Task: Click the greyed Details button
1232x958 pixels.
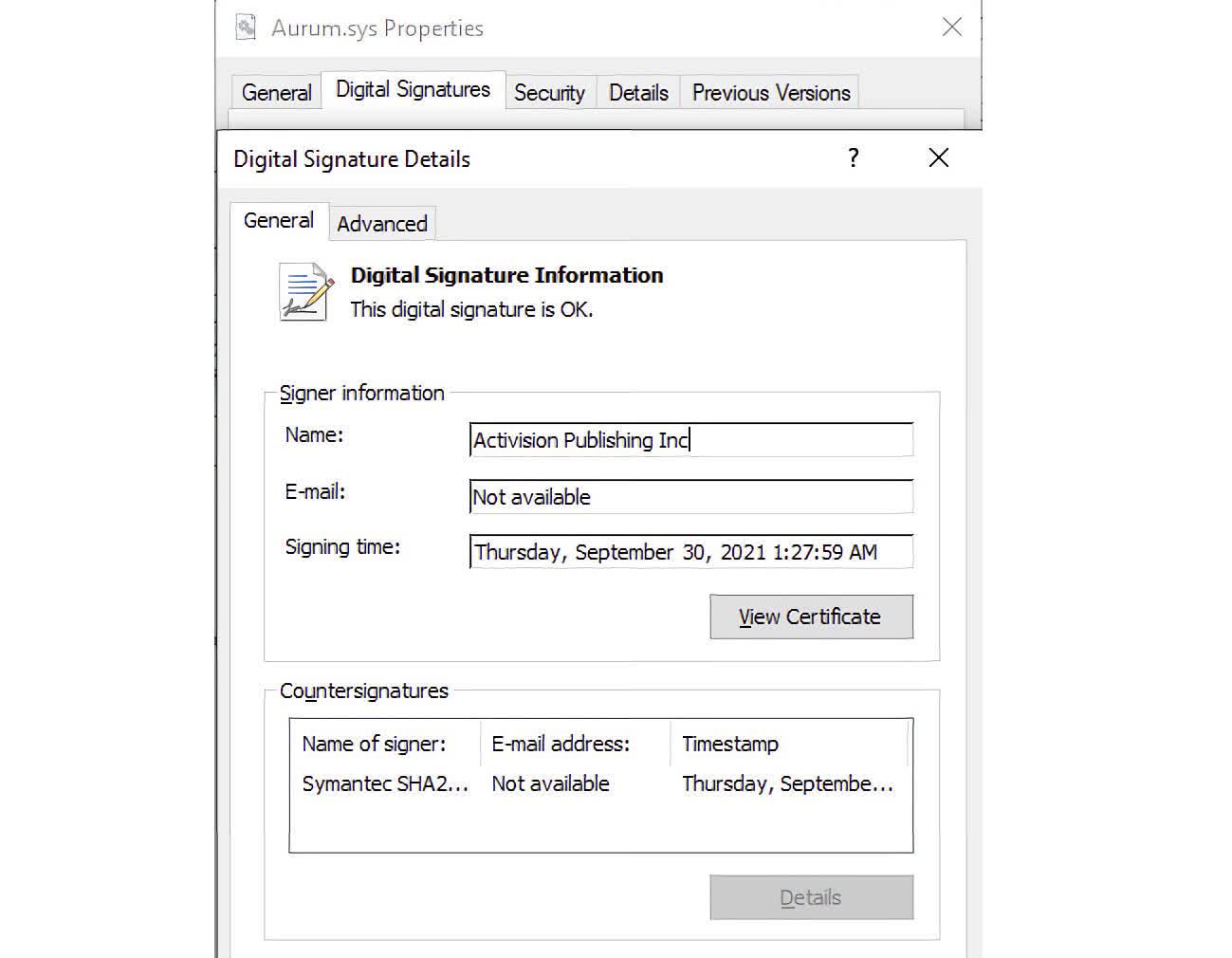Action: [x=811, y=897]
